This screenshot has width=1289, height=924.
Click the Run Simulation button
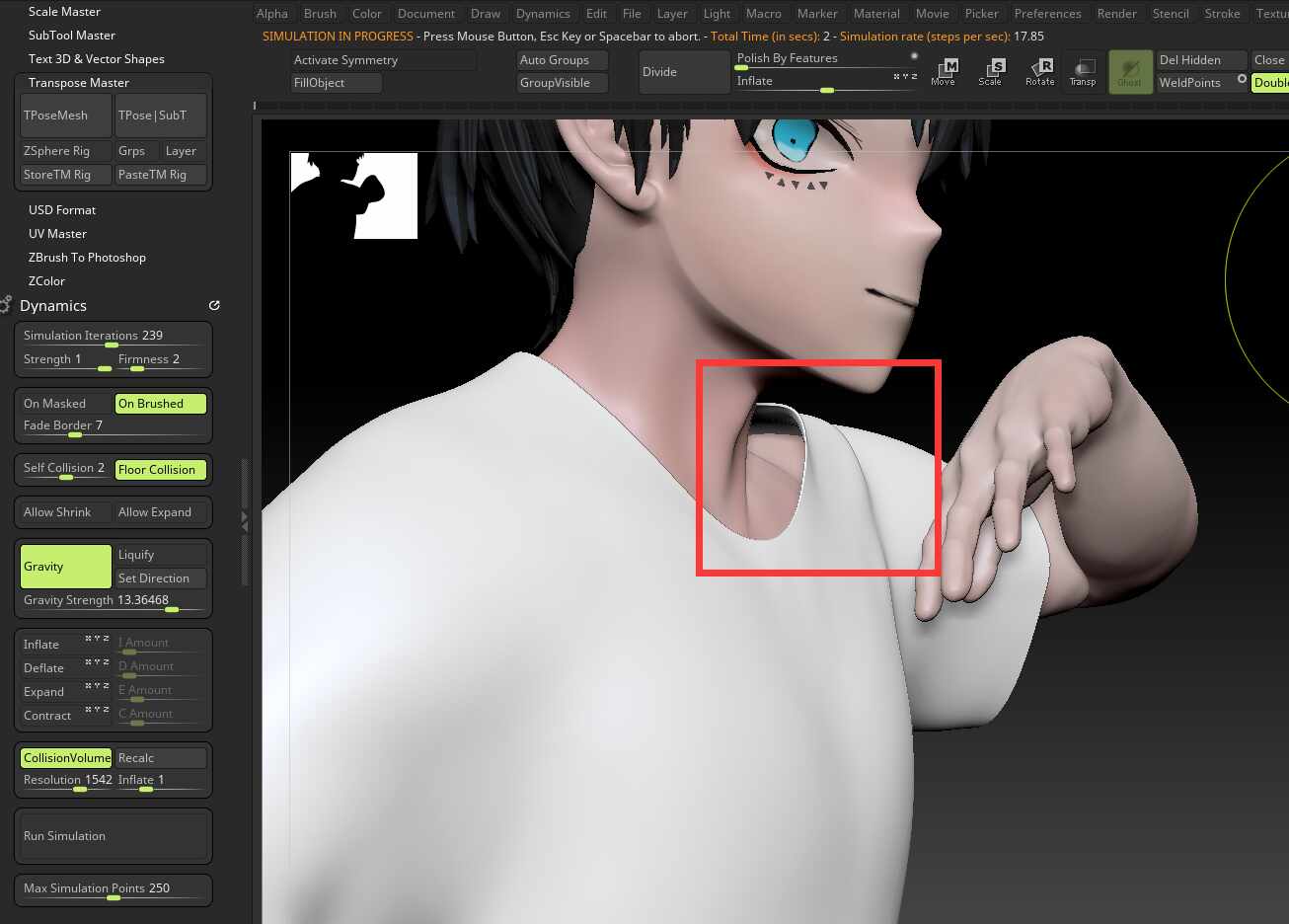tap(113, 836)
